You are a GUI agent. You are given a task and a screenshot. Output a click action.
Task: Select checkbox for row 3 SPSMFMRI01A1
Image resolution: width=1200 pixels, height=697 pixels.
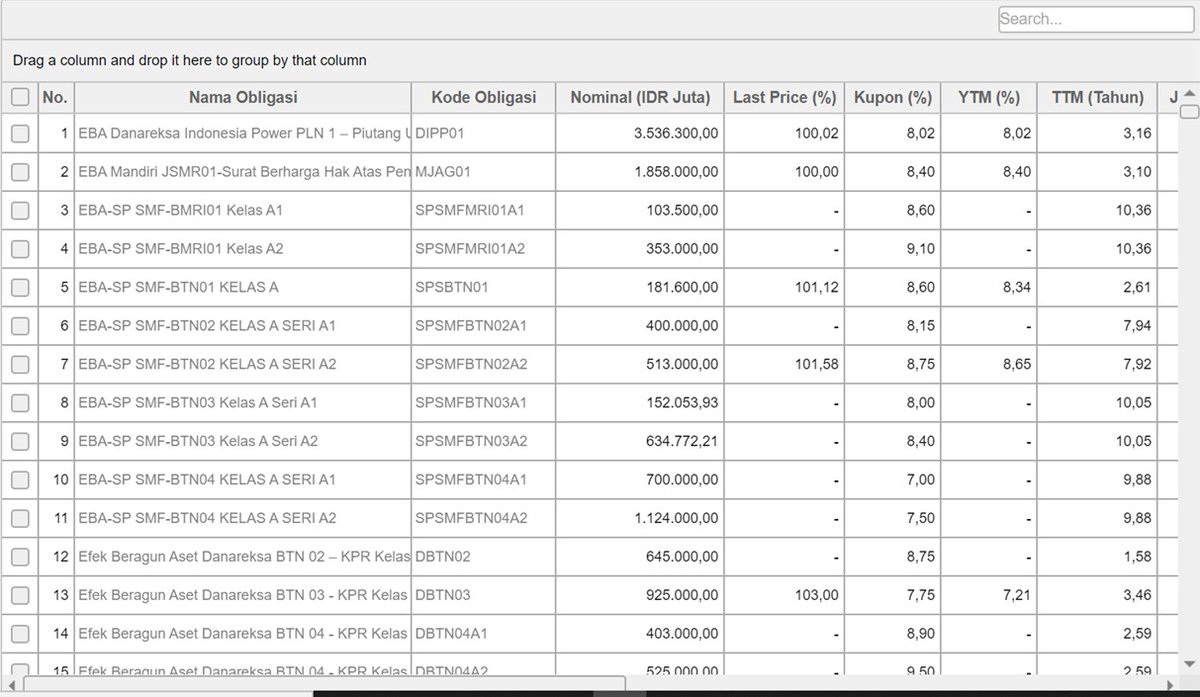(20, 210)
